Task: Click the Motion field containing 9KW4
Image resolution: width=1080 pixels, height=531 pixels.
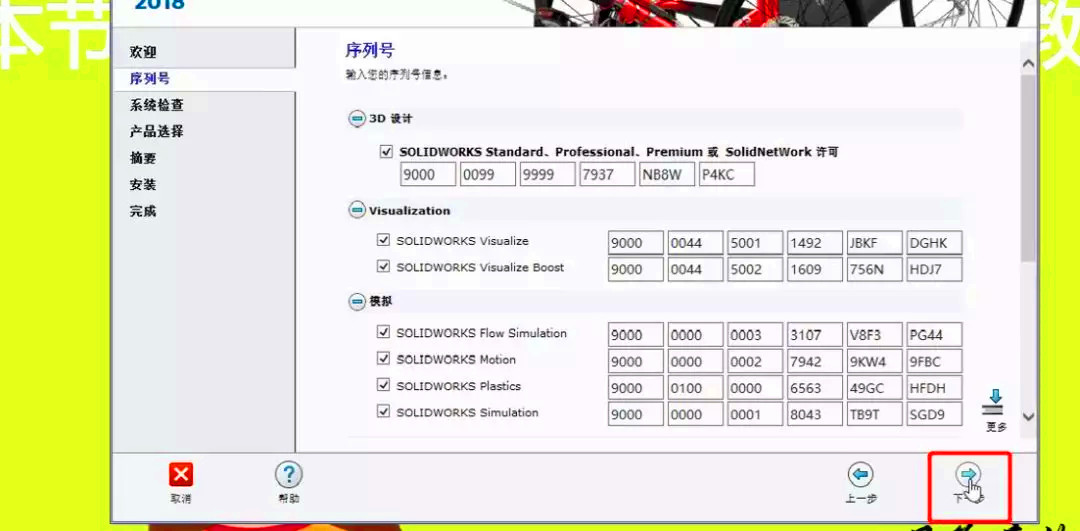Action: pyautogui.click(x=875, y=361)
